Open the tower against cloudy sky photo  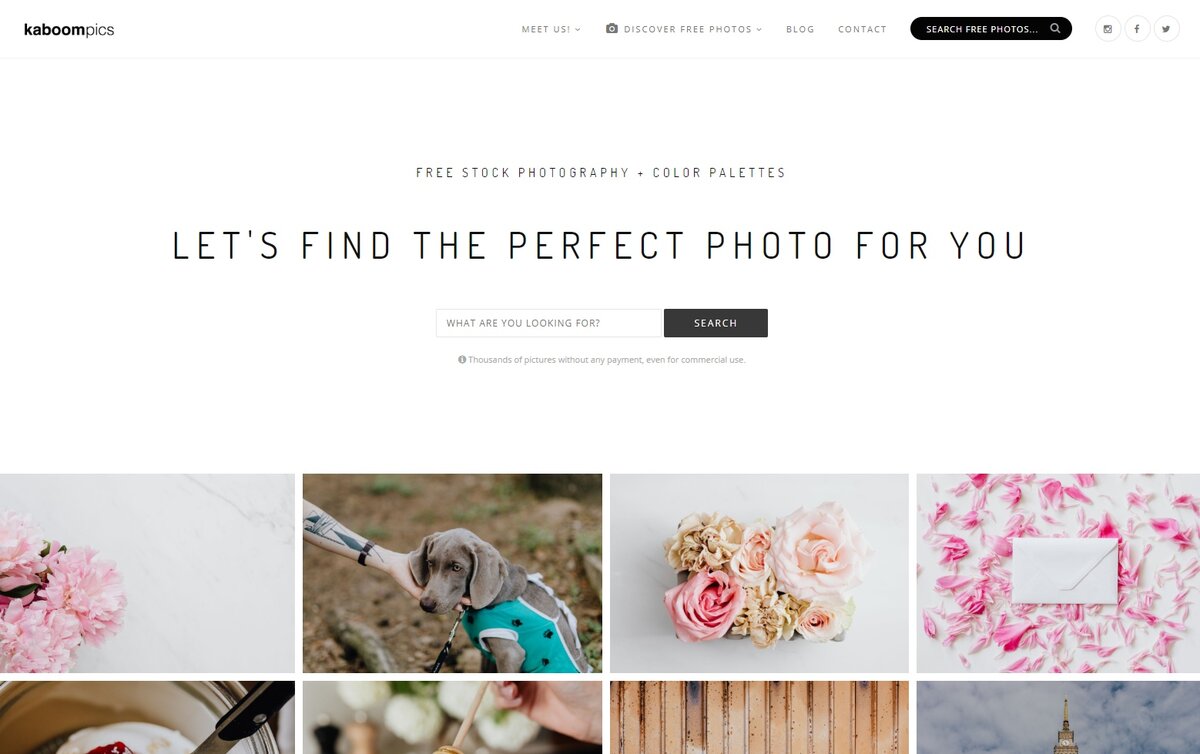tap(1058, 717)
